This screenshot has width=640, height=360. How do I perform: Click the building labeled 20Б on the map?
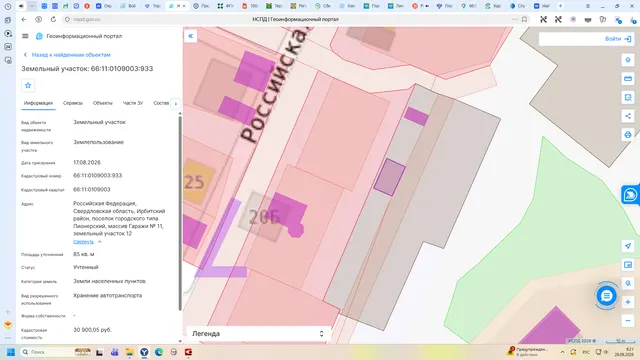pos(264,217)
